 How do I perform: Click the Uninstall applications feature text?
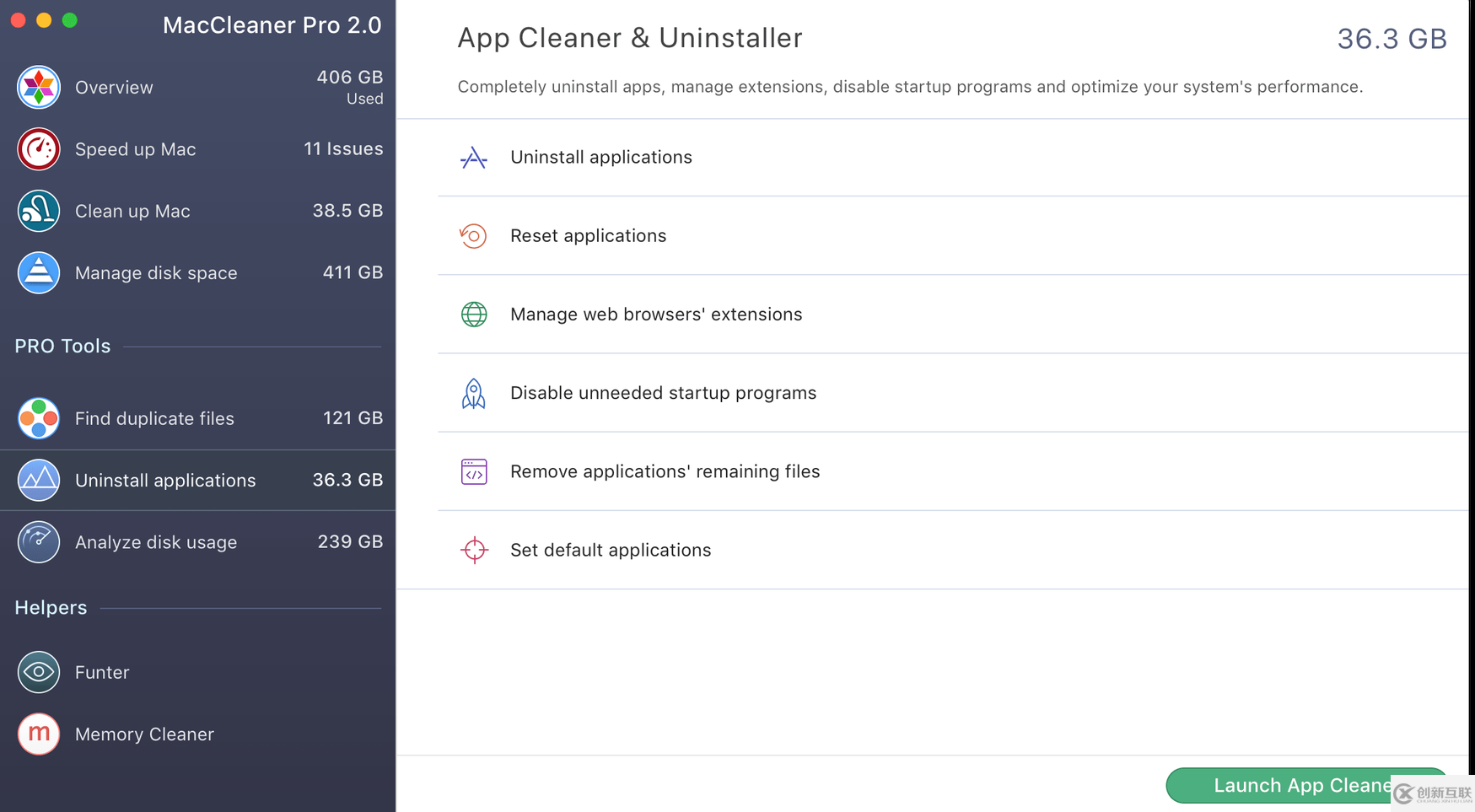[x=600, y=158]
